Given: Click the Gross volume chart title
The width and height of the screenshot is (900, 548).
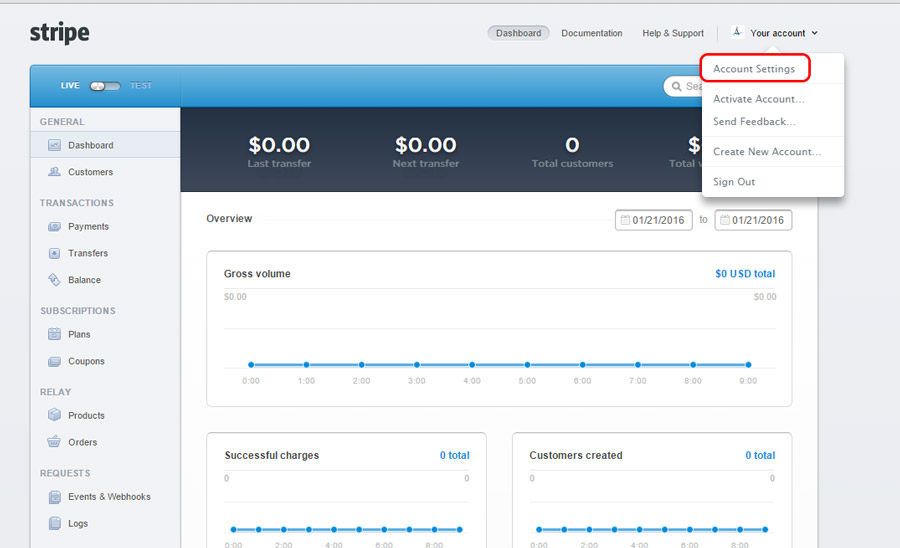Looking at the screenshot, I should coord(257,274).
